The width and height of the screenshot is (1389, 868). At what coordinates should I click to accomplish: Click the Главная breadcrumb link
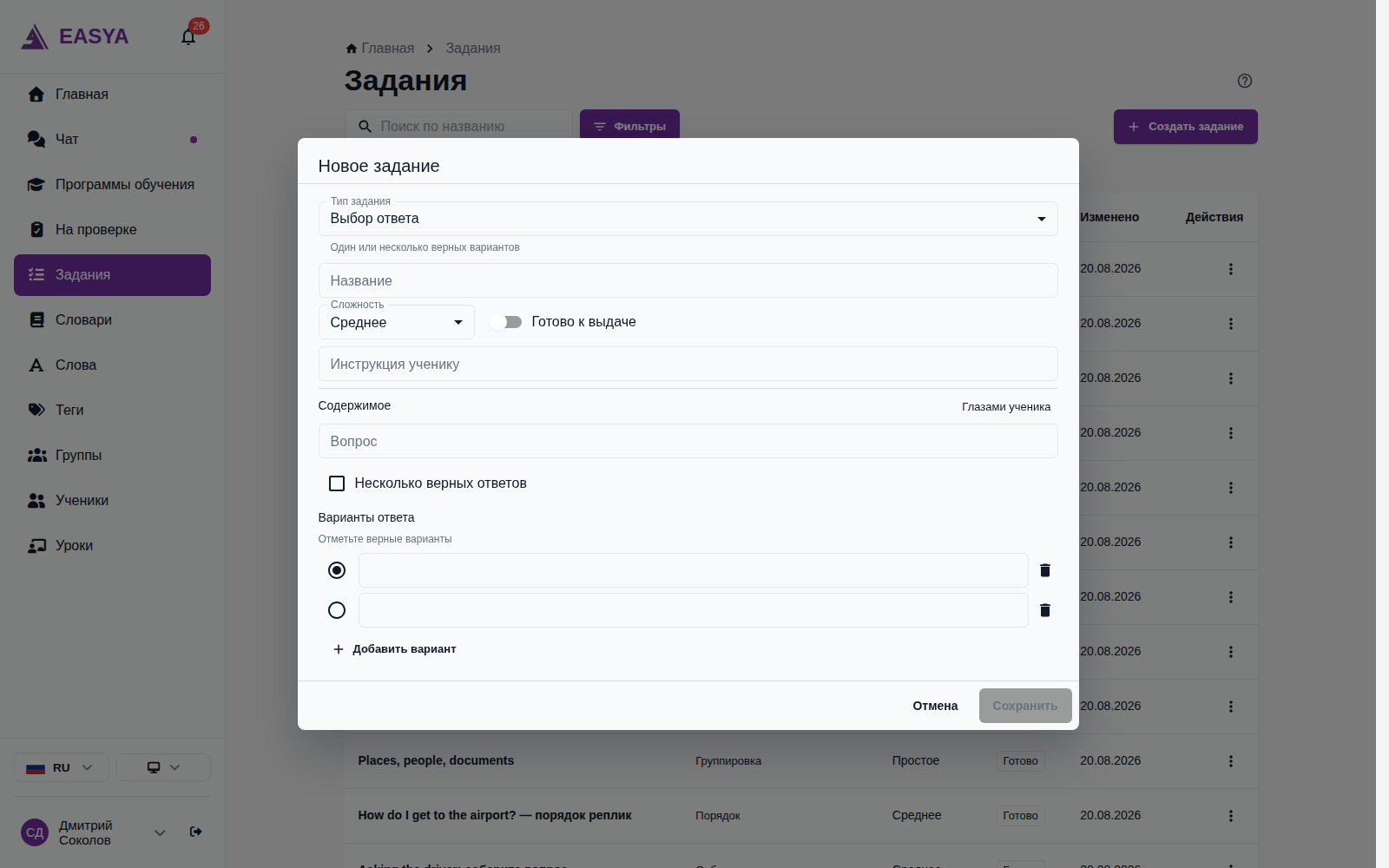[x=388, y=49]
